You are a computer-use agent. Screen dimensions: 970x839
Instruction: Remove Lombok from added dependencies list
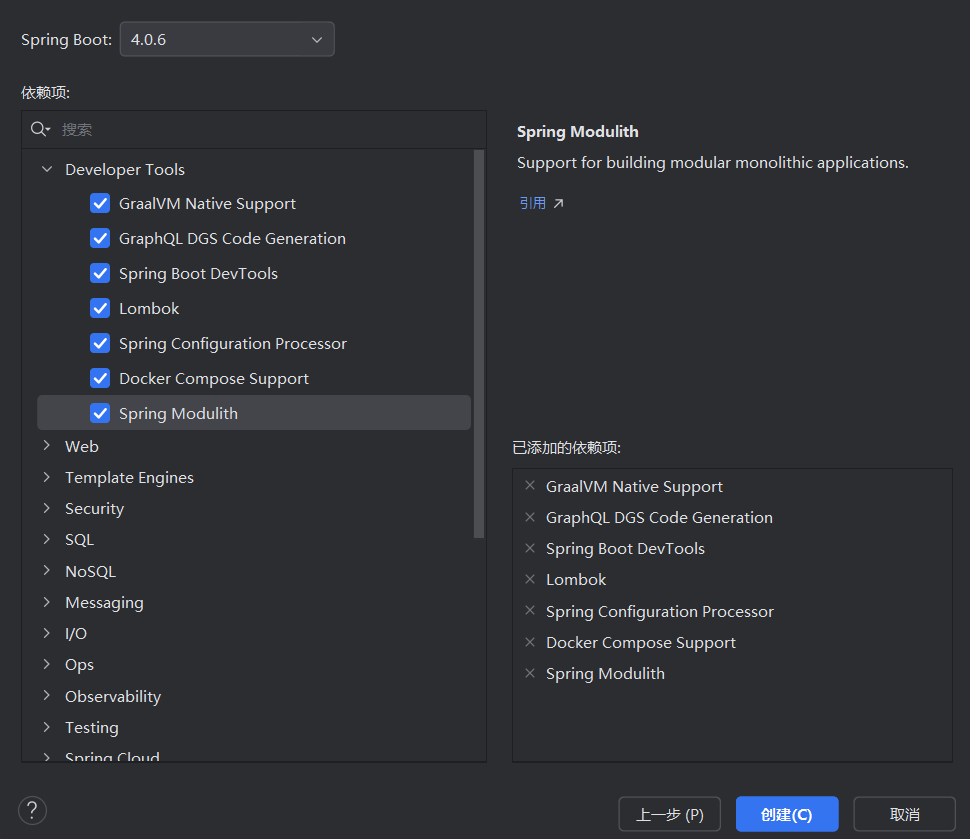pos(530,579)
